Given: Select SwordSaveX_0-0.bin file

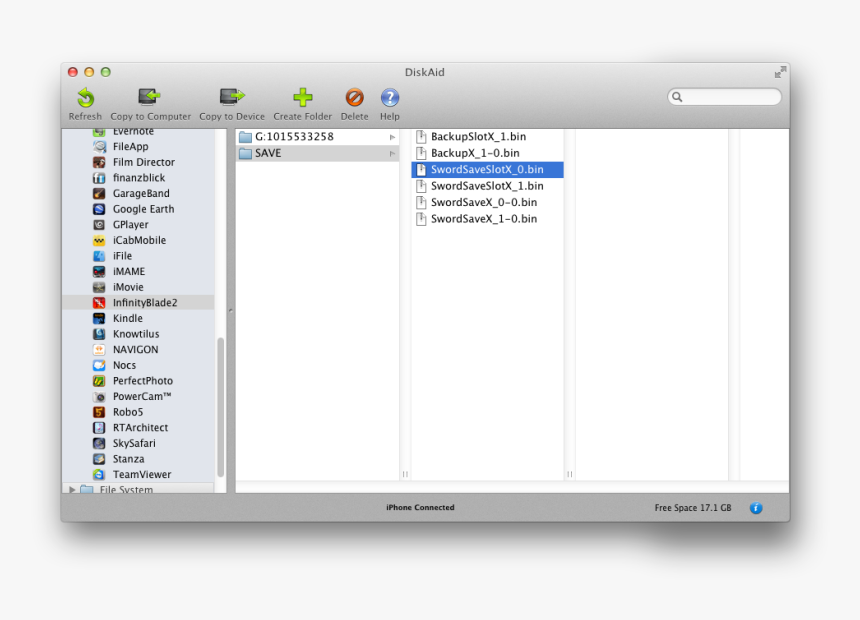Looking at the screenshot, I should 481,202.
